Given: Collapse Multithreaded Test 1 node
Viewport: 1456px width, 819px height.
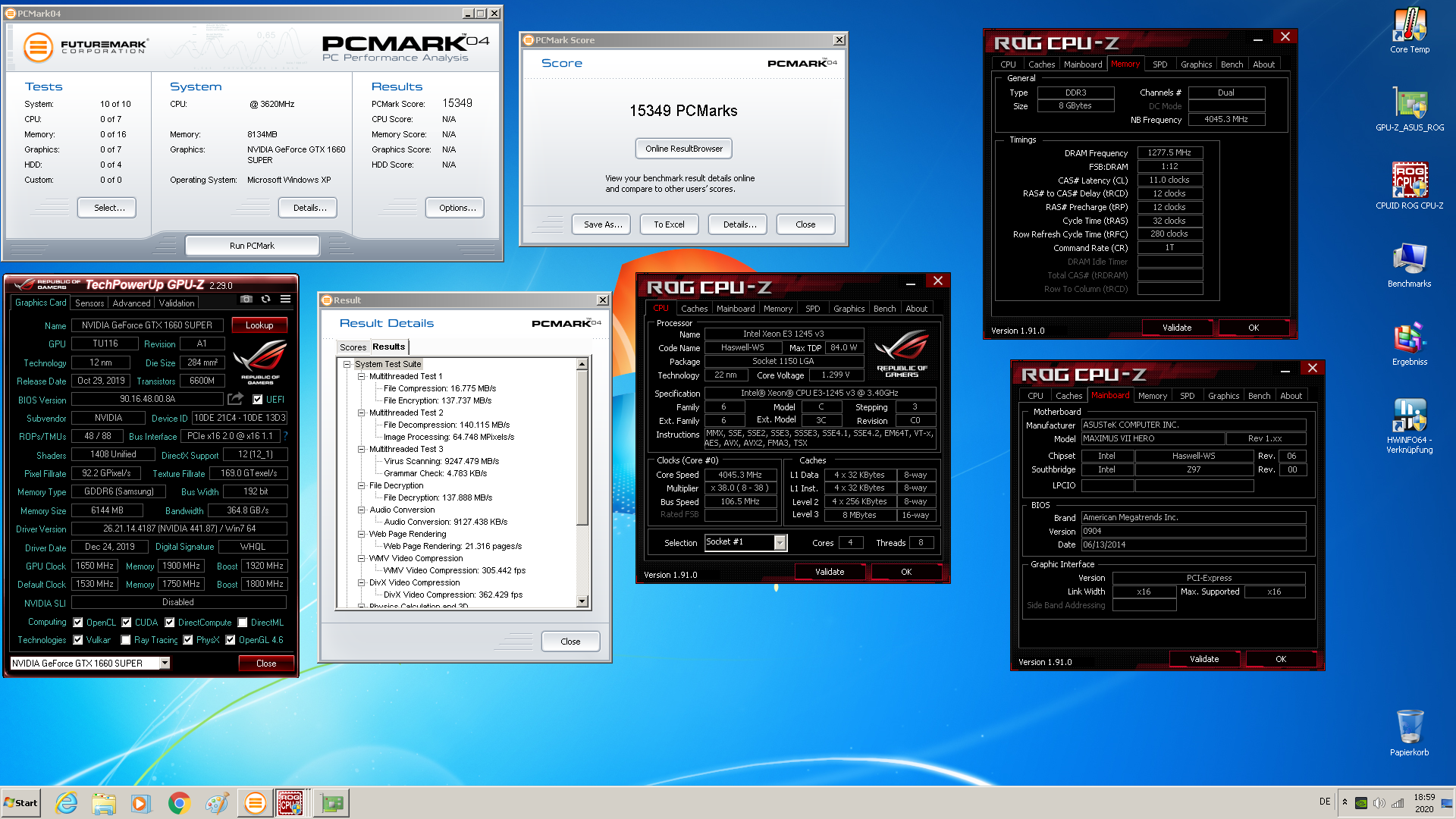Looking at the screenshot, I should (362, 377).
